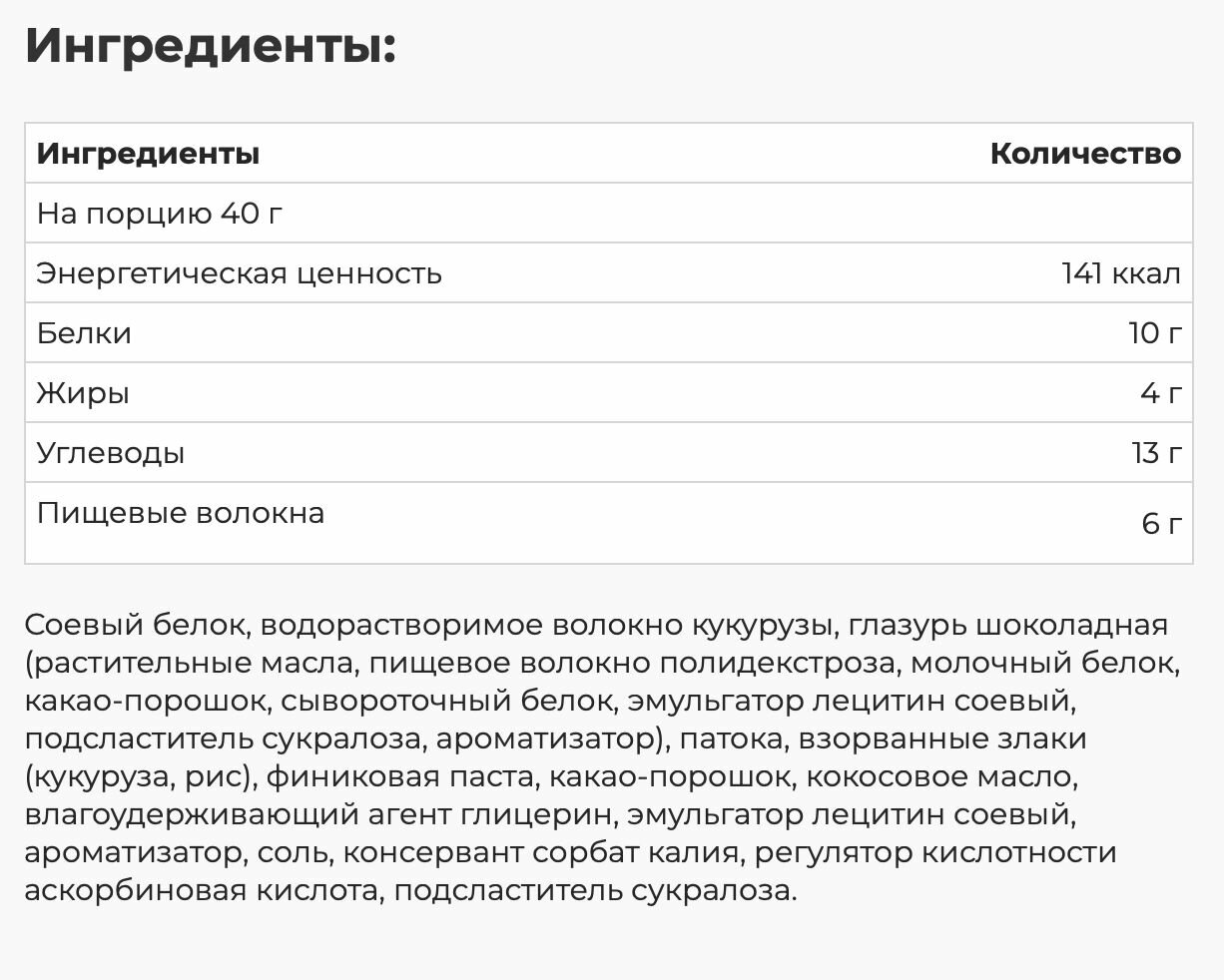1224x980 pixels.
Task: Click the large "Ингредиенты:" page heading
Action: tap(210, 47)
